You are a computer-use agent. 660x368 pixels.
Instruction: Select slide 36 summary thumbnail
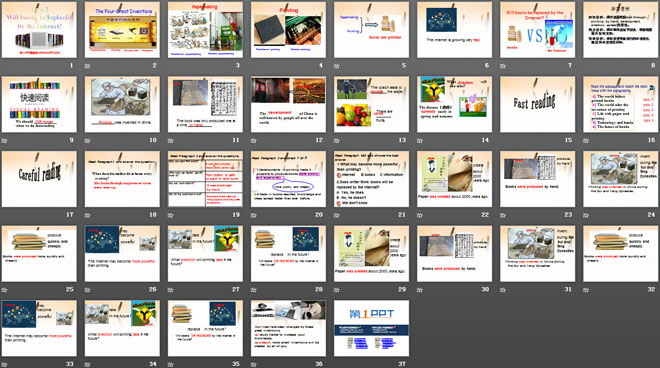(x=288, y=328)
